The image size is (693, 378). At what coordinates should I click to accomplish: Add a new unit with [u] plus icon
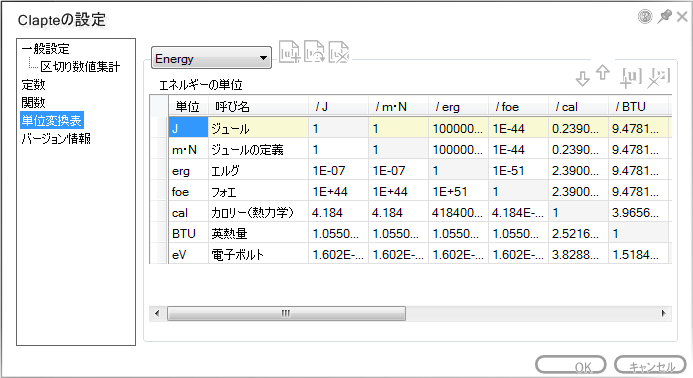click(631, 77)
